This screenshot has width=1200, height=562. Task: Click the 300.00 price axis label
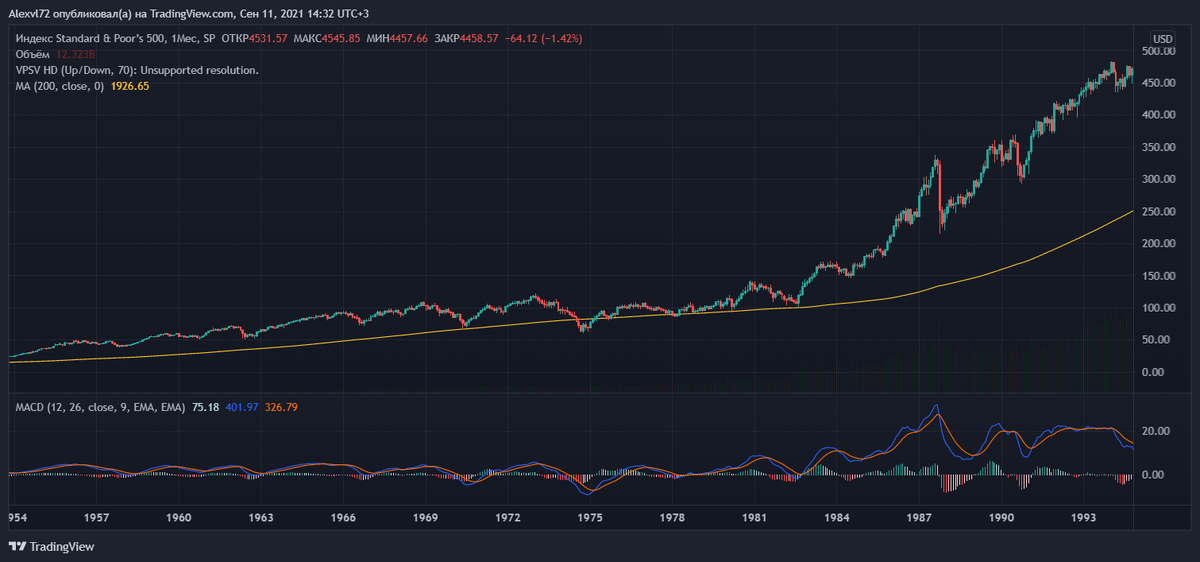(x=1158, y=179)
